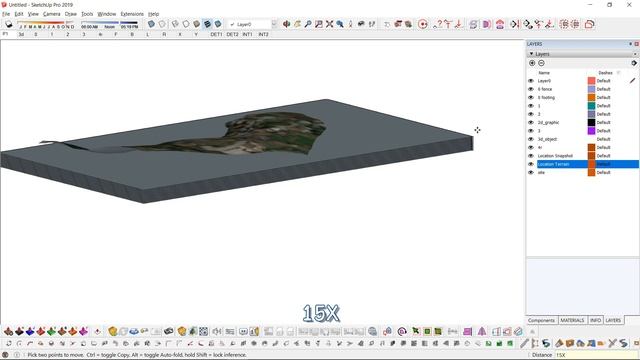Switch to the INFO tray tab
Image resolution: width=640 pixels, height=360 pixels.
point(595,320)
